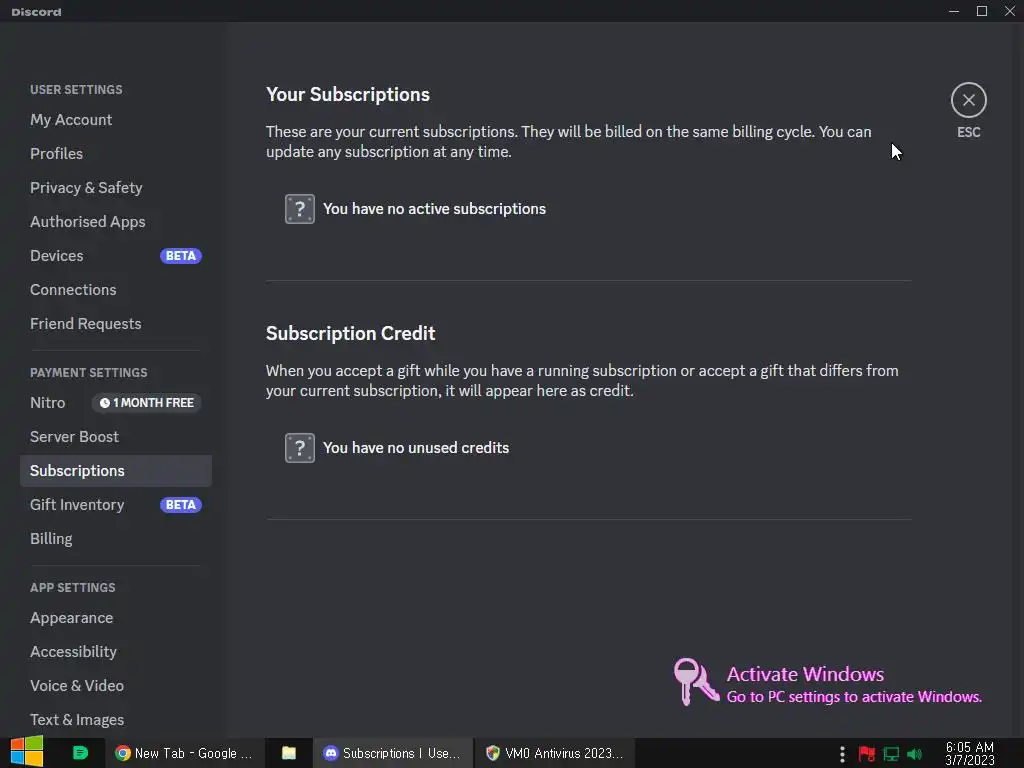Show hidden tray icons via dots
This screenshot has width=1024, height=768.
[842, 754]
